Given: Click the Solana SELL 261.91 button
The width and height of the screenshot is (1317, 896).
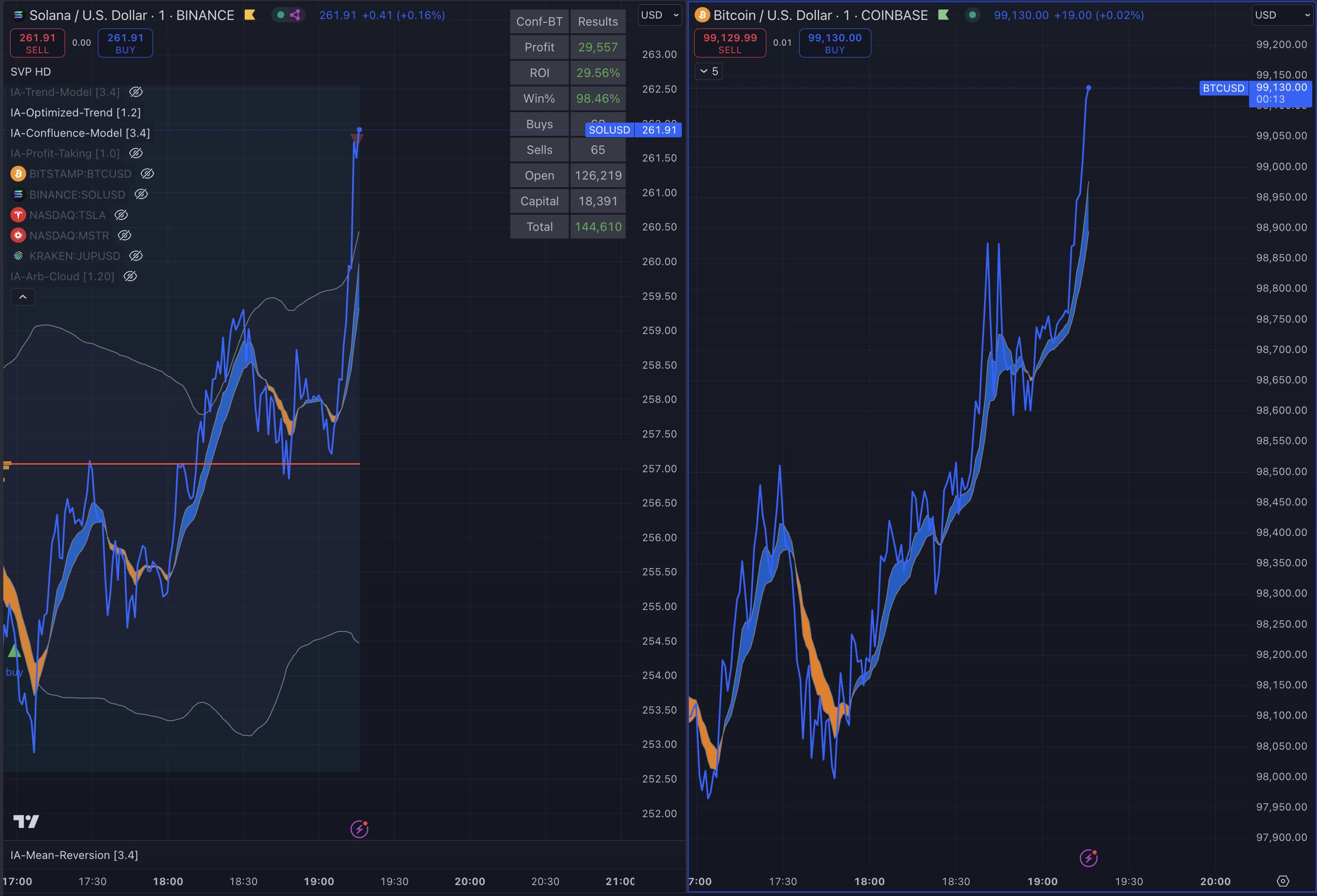Looking at the screenshot, I should tap(38, 43).
